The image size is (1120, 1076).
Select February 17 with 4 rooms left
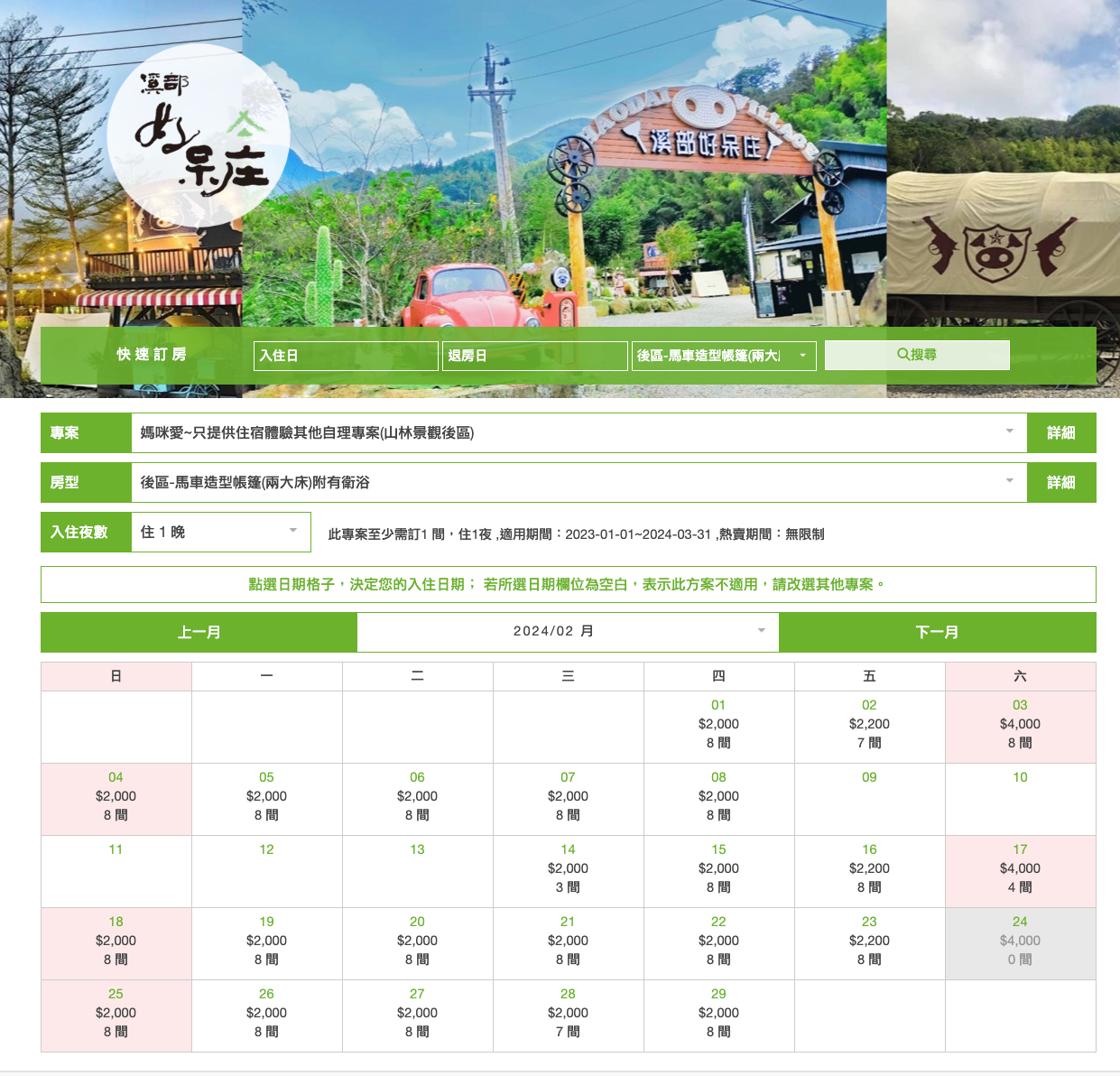[1020, 869]
